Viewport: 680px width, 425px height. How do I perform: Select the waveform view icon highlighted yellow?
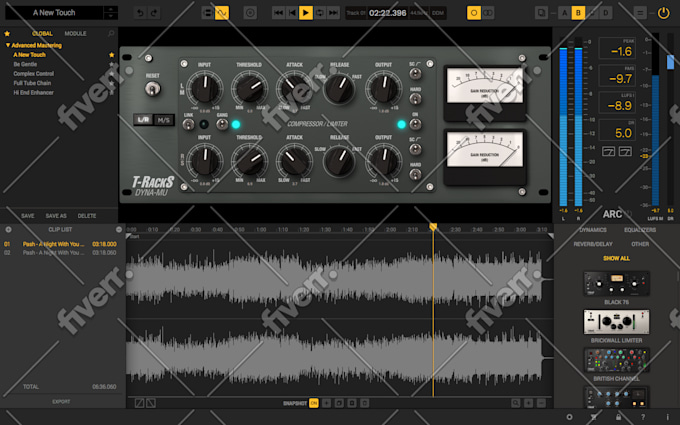222,13
